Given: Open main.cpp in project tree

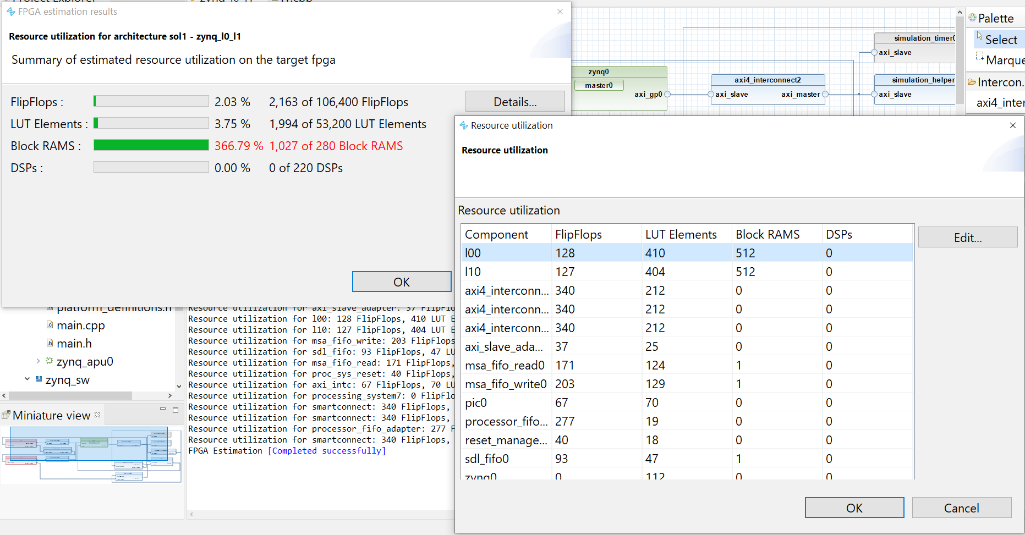Looking at the screenshot, I should (x=80, y=325).
